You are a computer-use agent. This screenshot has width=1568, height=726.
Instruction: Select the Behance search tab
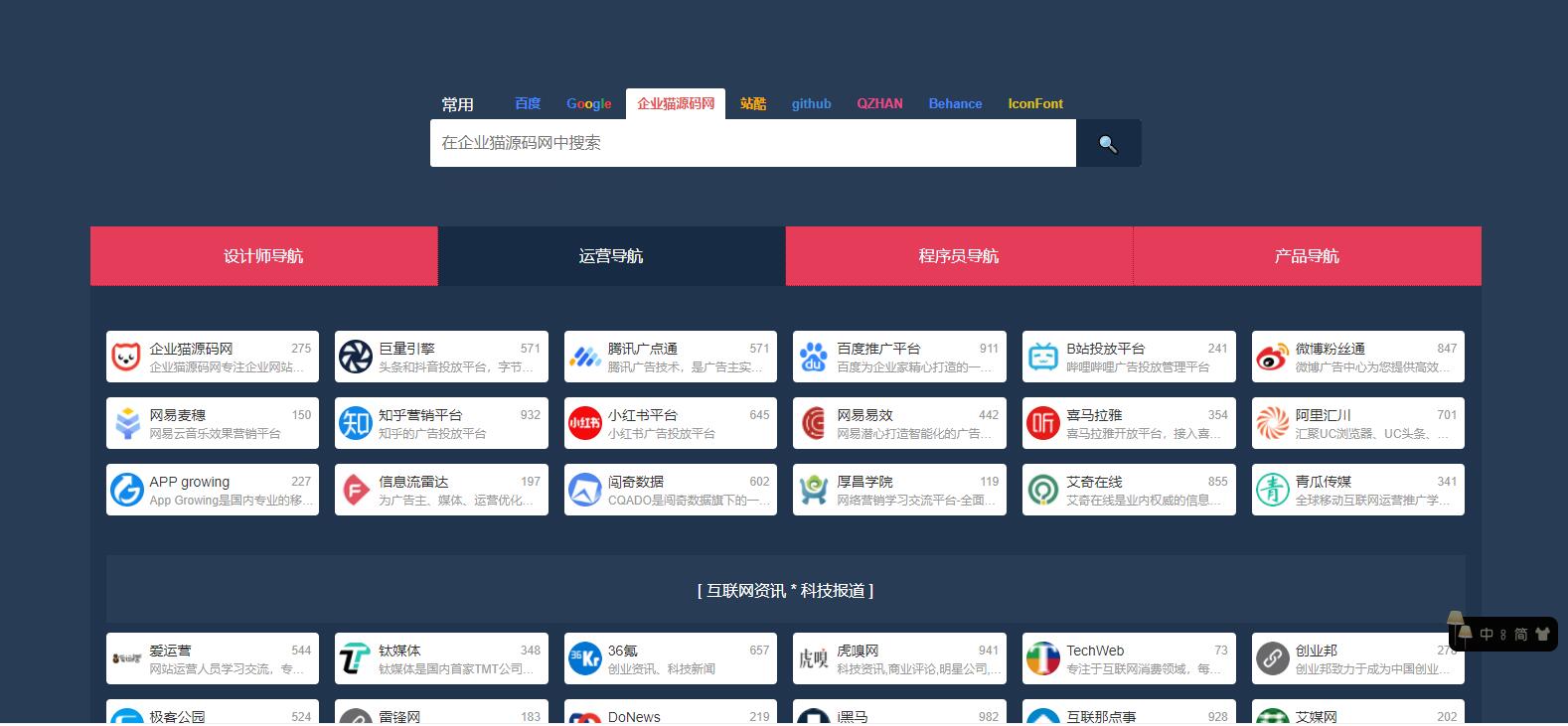pos(955,103)
